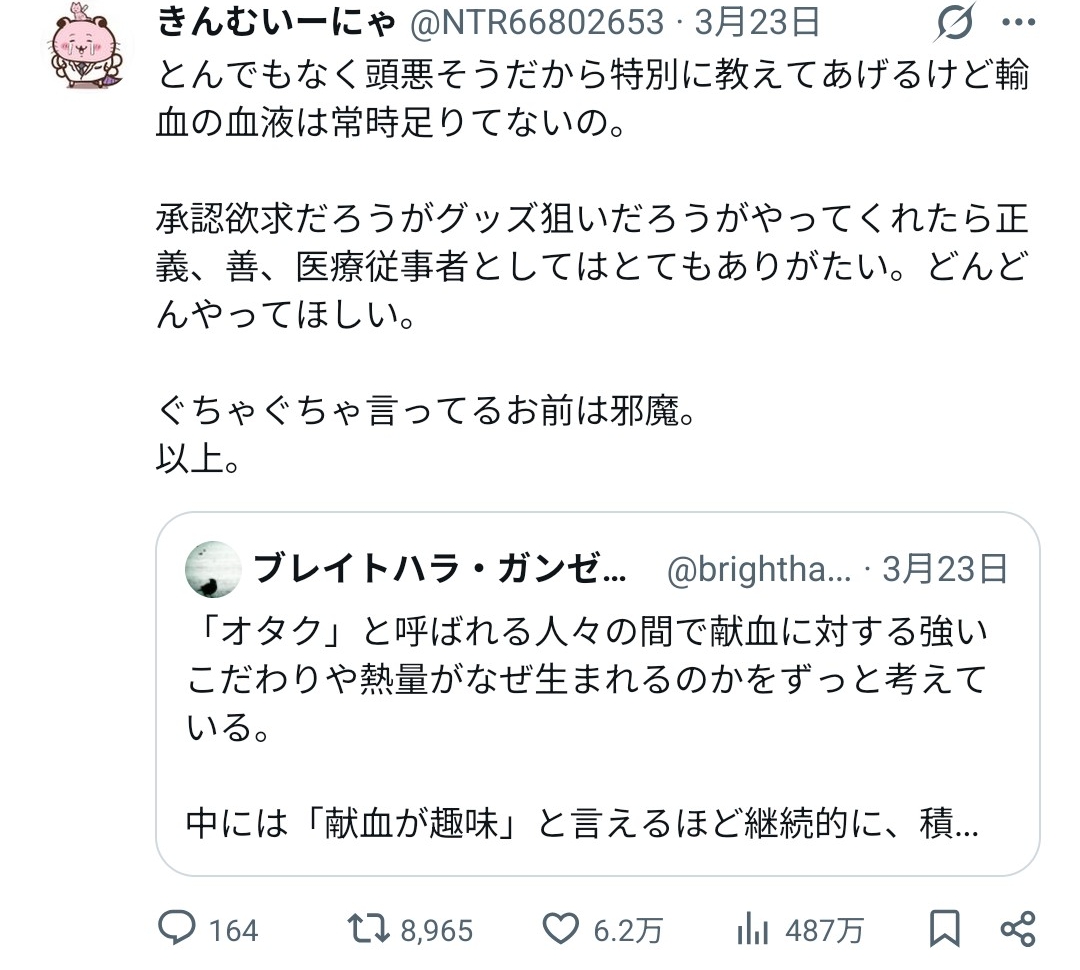The image size is (1080, 970).
Task: Share the tweet via share icon
Action: point(1017,929)
